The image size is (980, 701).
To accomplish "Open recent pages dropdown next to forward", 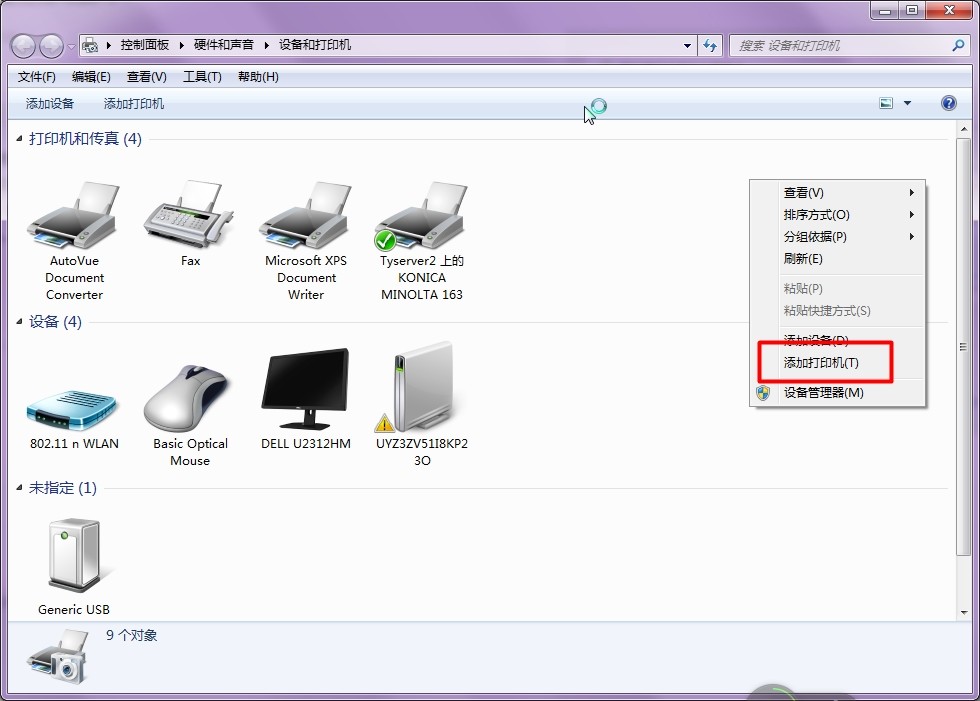I will click(x=71, y=46).
